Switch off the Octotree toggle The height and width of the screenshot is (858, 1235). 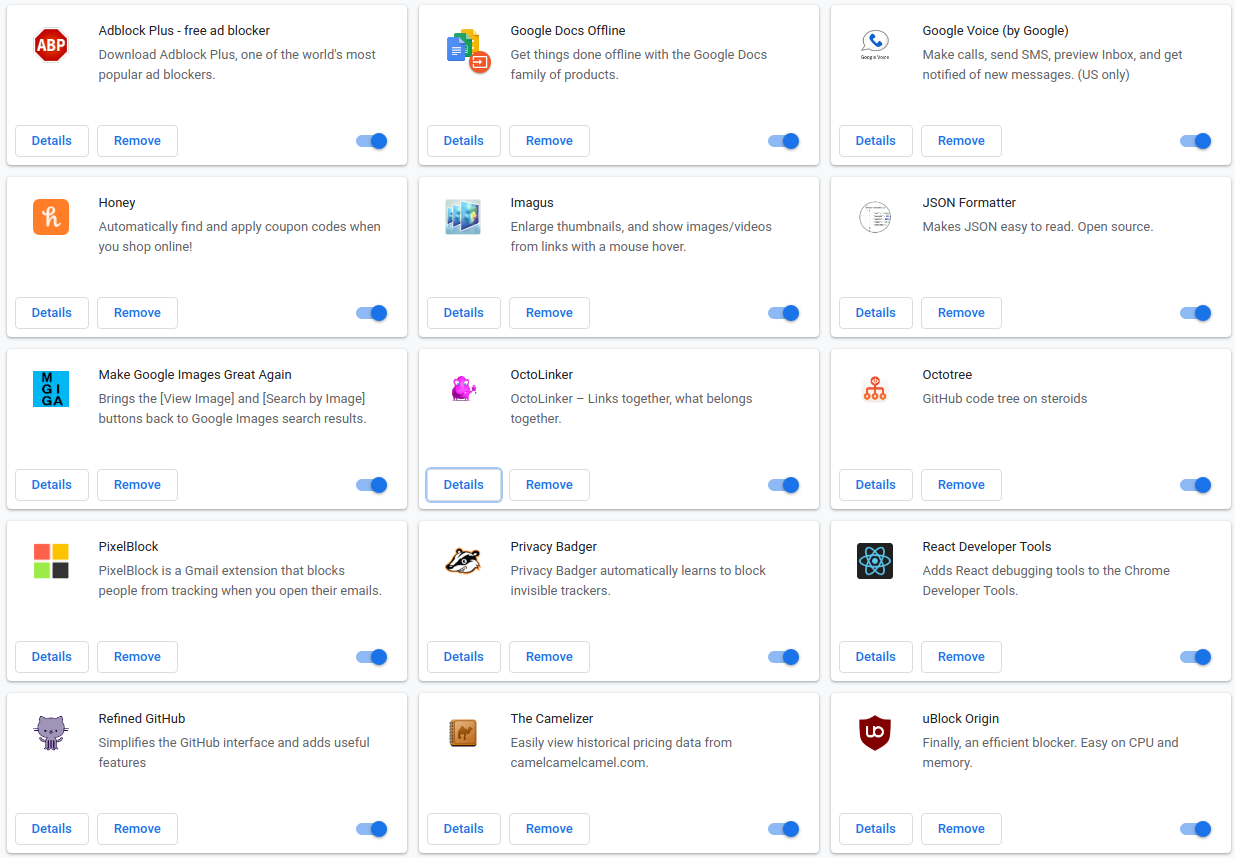tap(1196, 485)
